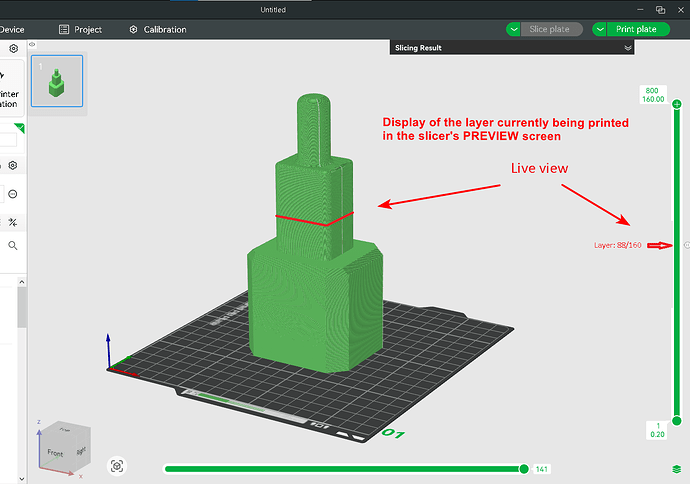The width and height of the screenshot is (690, 484).
Task: Click the circled ellipsis icon in left panel
Action: click(x=13, y=194)
